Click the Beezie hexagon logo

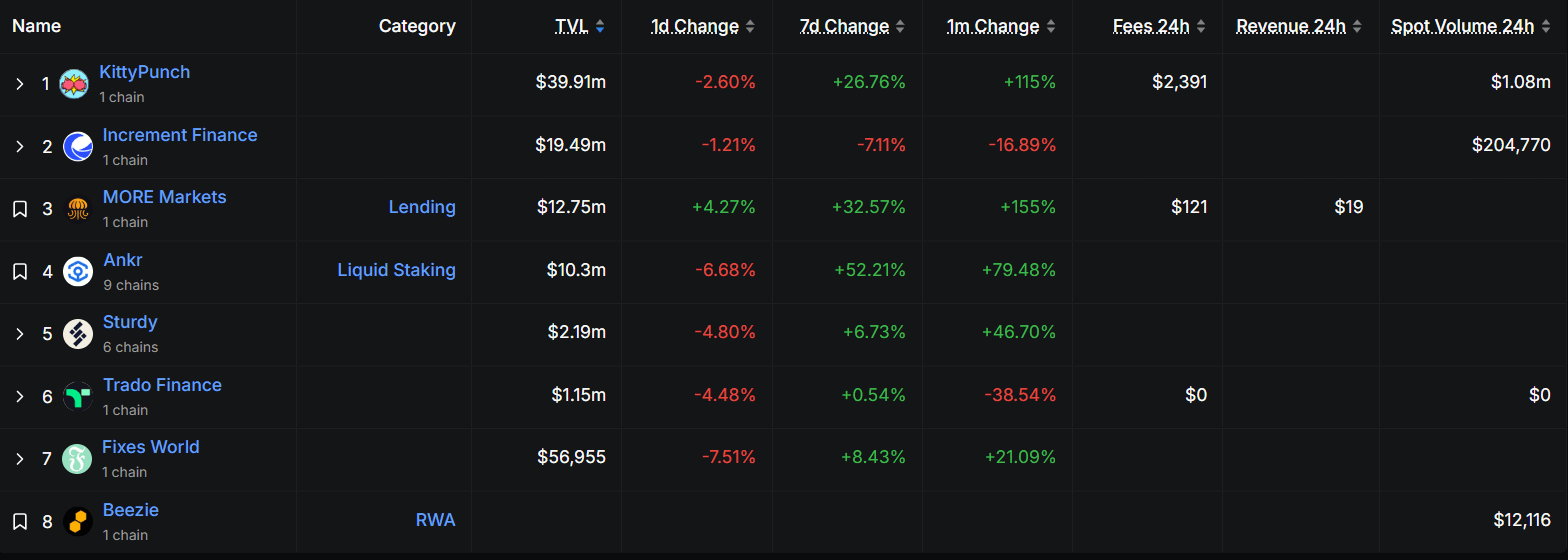pyautogui.click(x=78, y=521)
